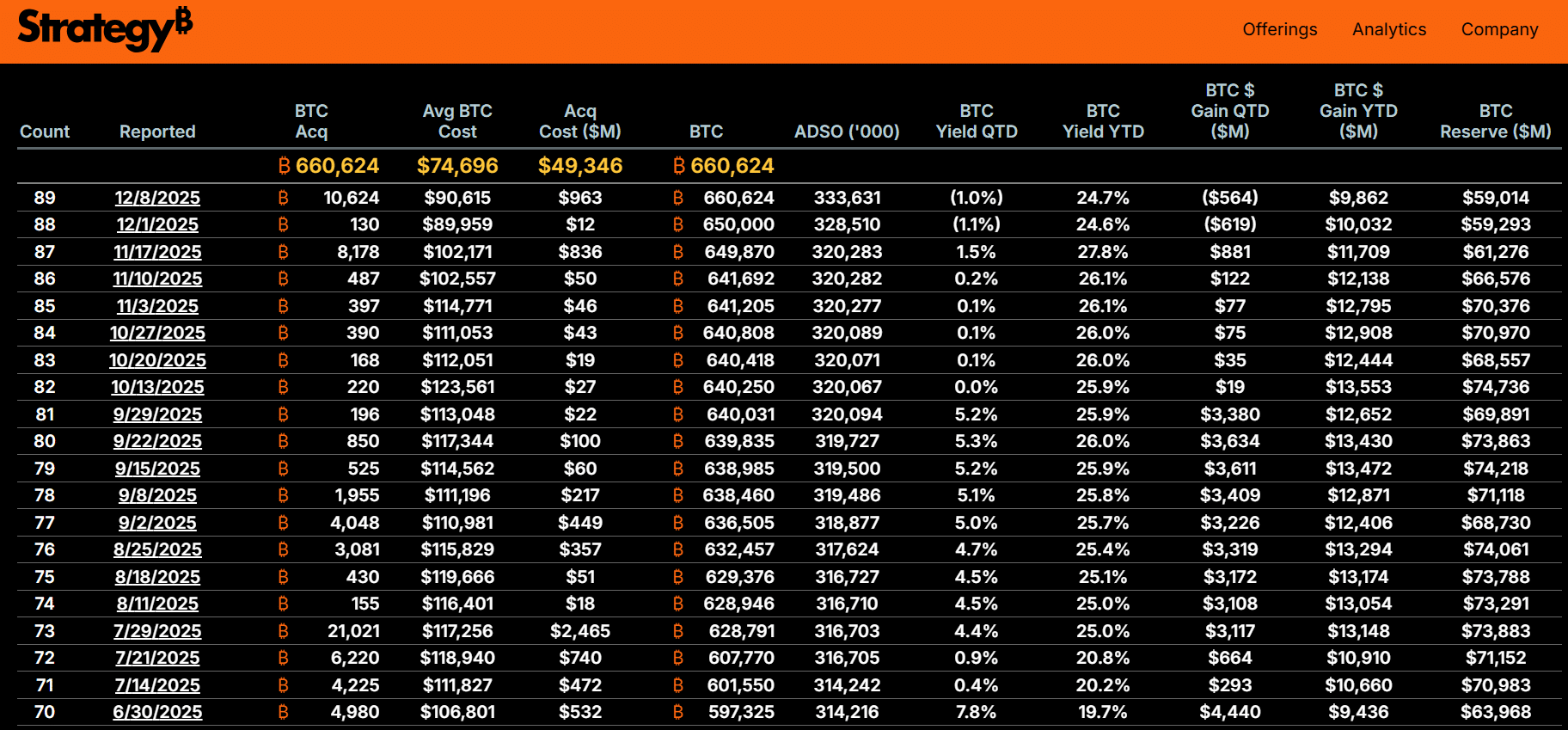Open the 9/22/2025 report link

[x=157, y=441]
